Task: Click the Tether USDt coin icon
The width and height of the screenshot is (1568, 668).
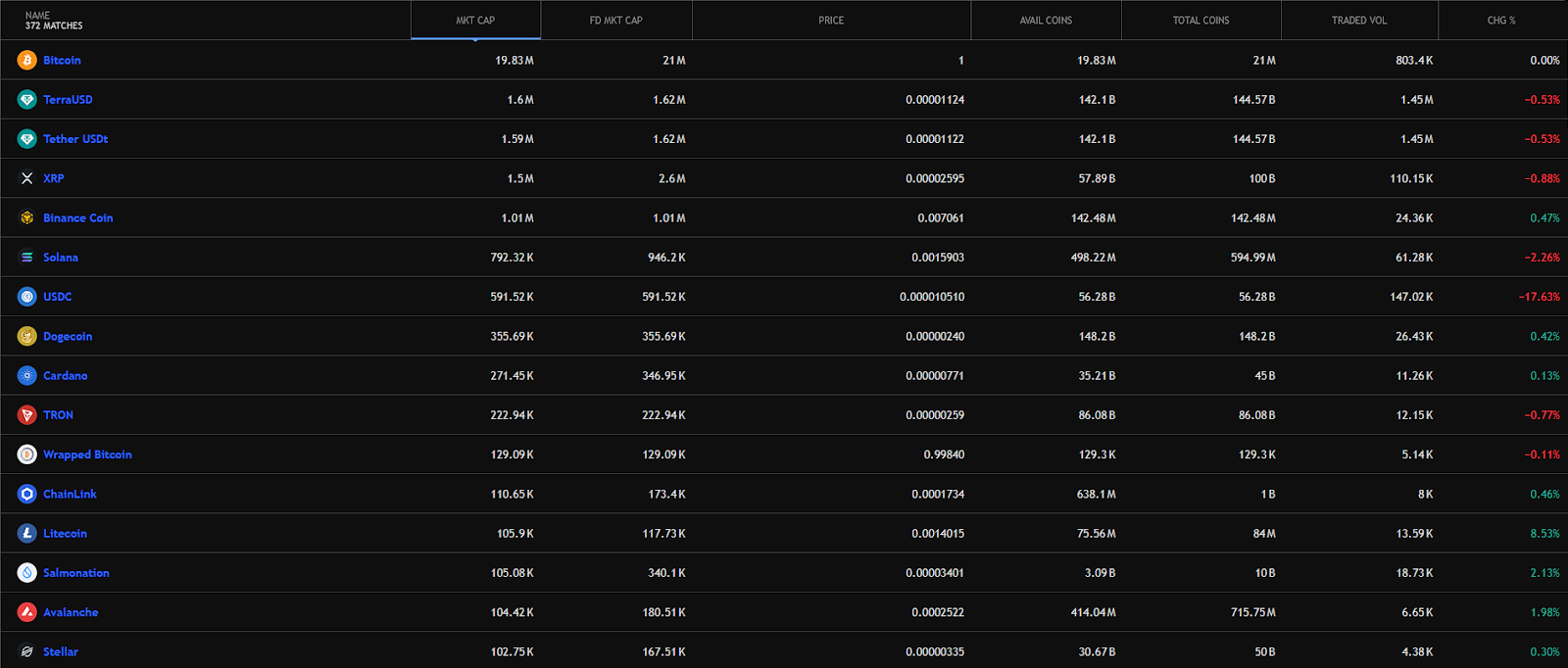Action: tap(27, 139)
